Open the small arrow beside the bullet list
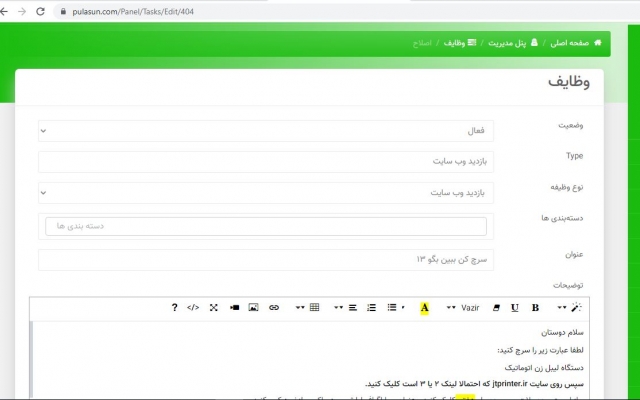The height and width of the screenshot is (400, 640). coord(403,308)
